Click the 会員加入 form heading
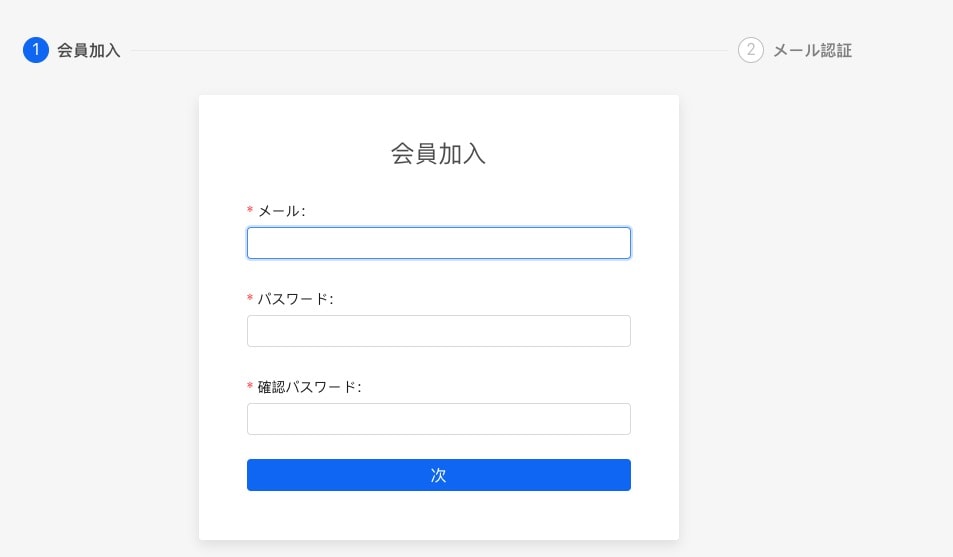 (x=438, y=153)
